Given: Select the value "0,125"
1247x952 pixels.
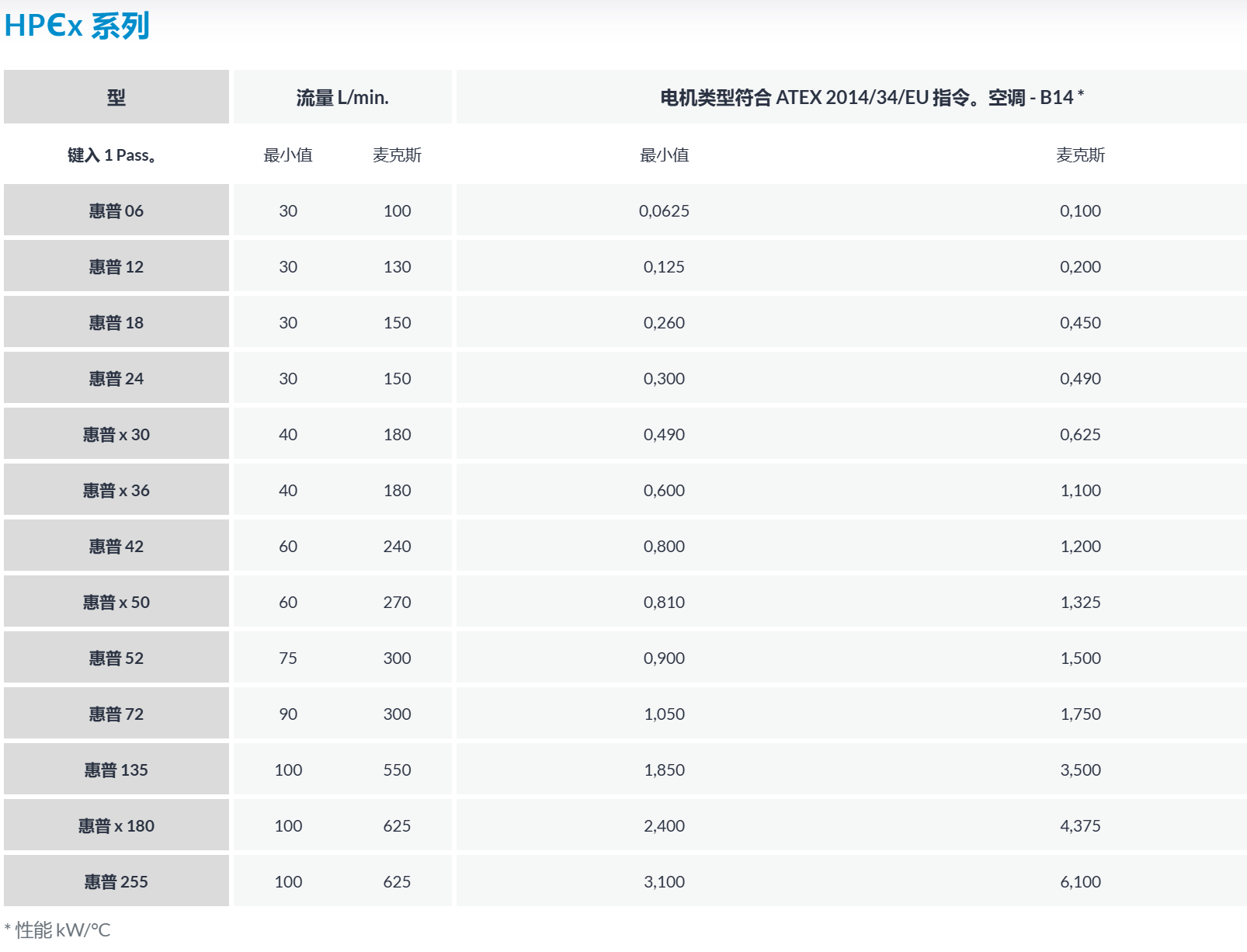Looking at the screenshot, I should [665, 267].
